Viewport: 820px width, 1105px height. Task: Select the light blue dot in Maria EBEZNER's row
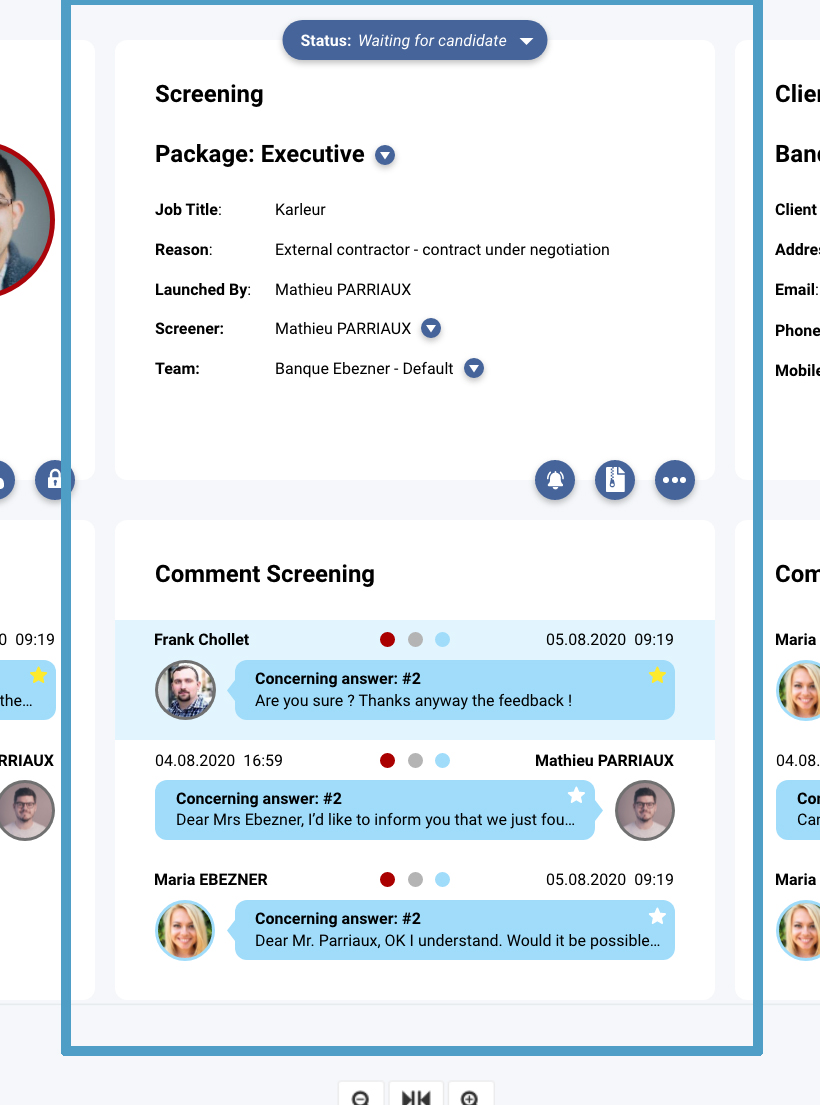(x=442, y=879)
